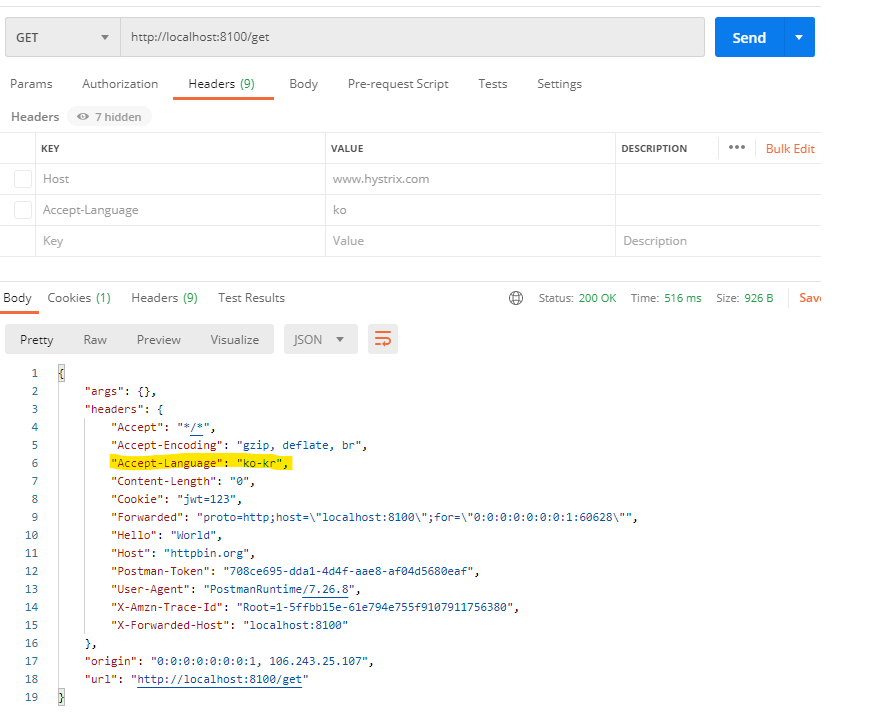The image size is (886, 718).
Task: Open the Test Results tab
Action: [x=251, y=298]
